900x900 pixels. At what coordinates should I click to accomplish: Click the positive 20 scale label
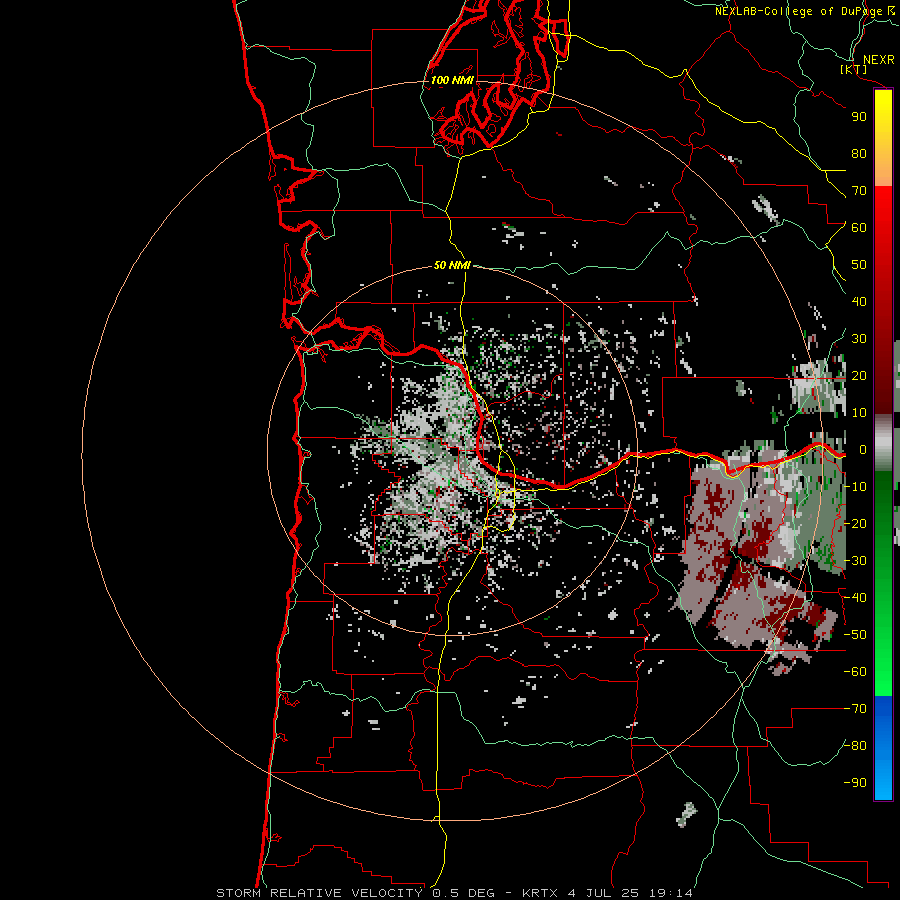[x=859, y=376]
